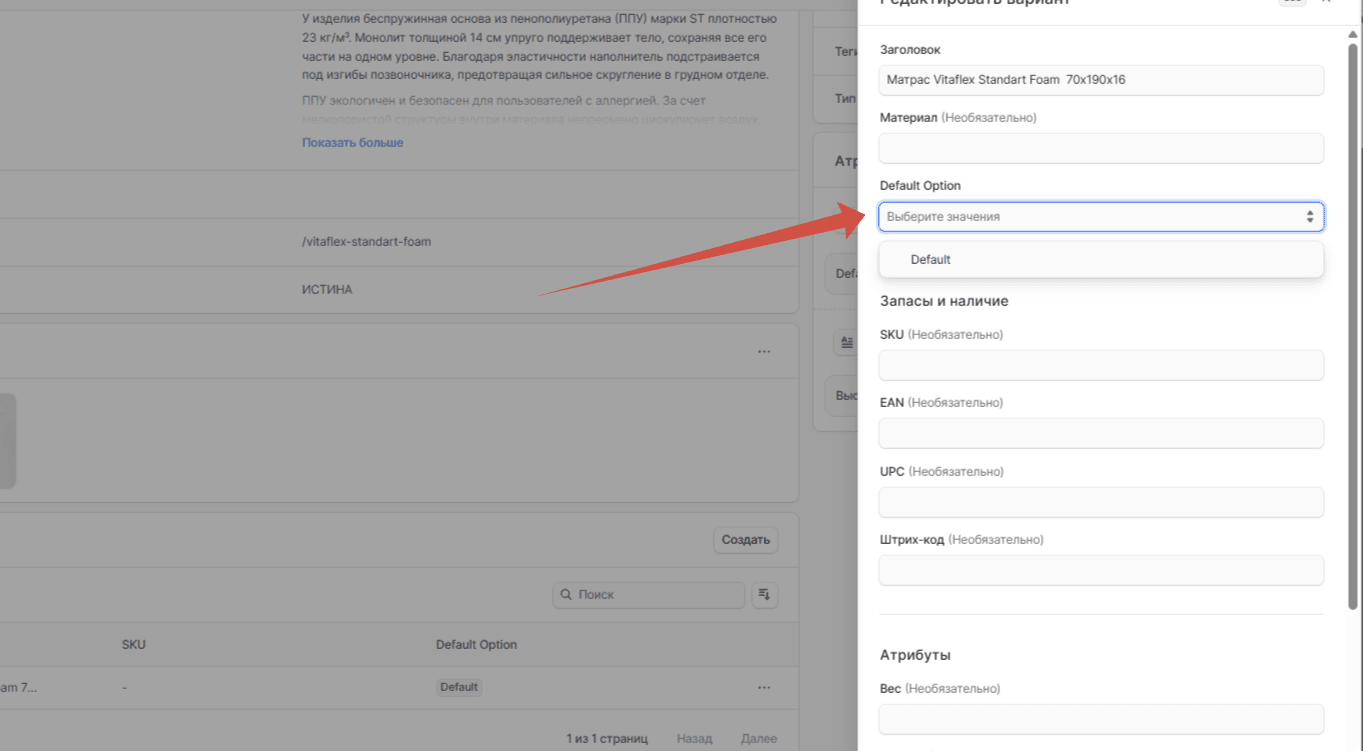Click the Штрих-код input field
Viewport: 1363px width, 751px height.
coord(1101,570)
